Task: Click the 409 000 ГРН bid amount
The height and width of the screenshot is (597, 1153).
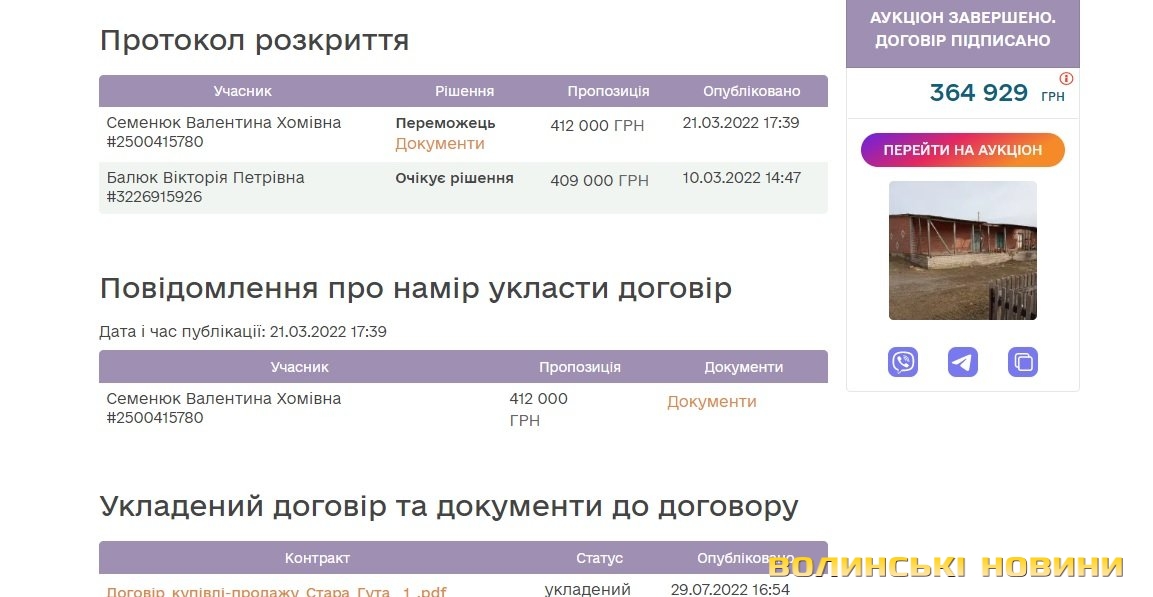Action: (599, 181)
